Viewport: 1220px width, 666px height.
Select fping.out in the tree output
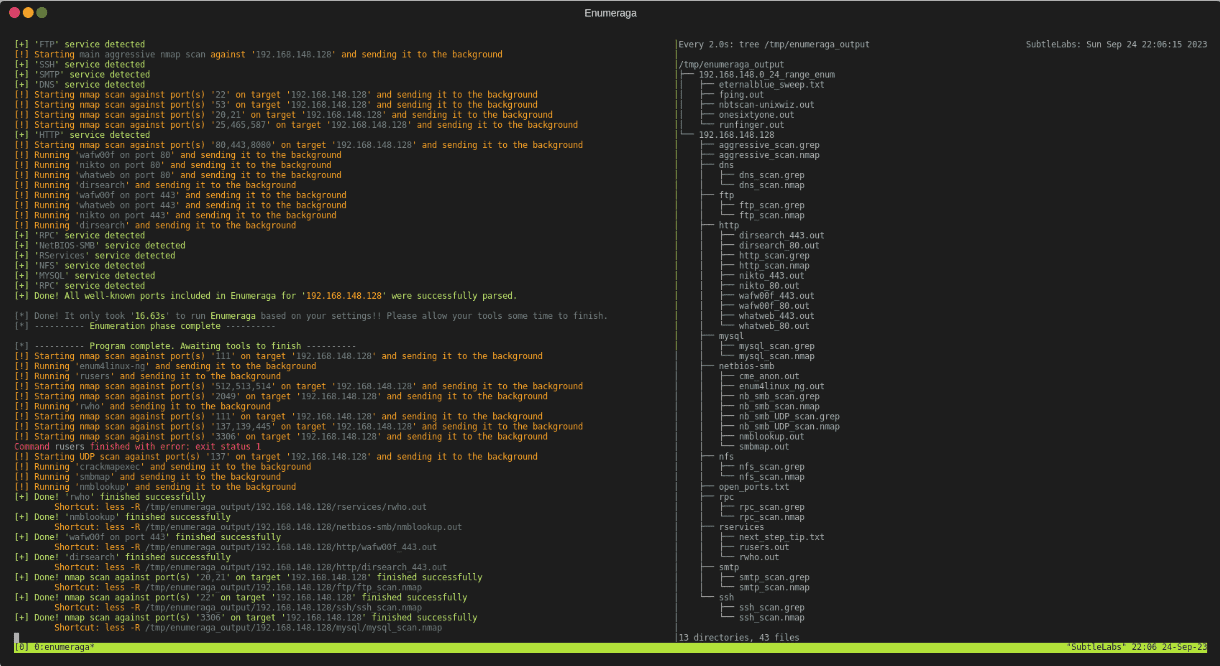pyautogui.click(x=741, y=95)
